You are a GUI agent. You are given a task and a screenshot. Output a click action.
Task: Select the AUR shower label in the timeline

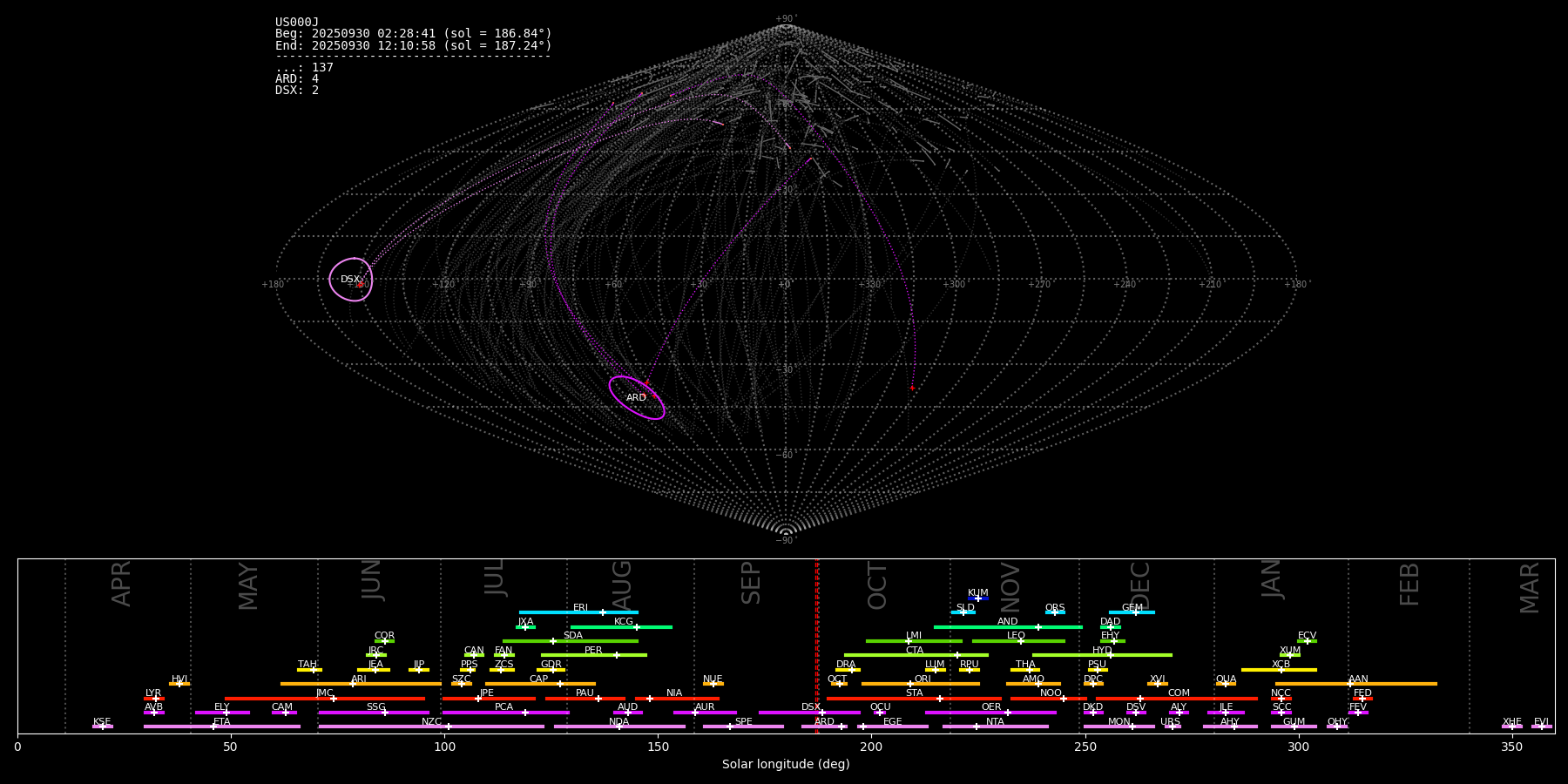[705, 707]
